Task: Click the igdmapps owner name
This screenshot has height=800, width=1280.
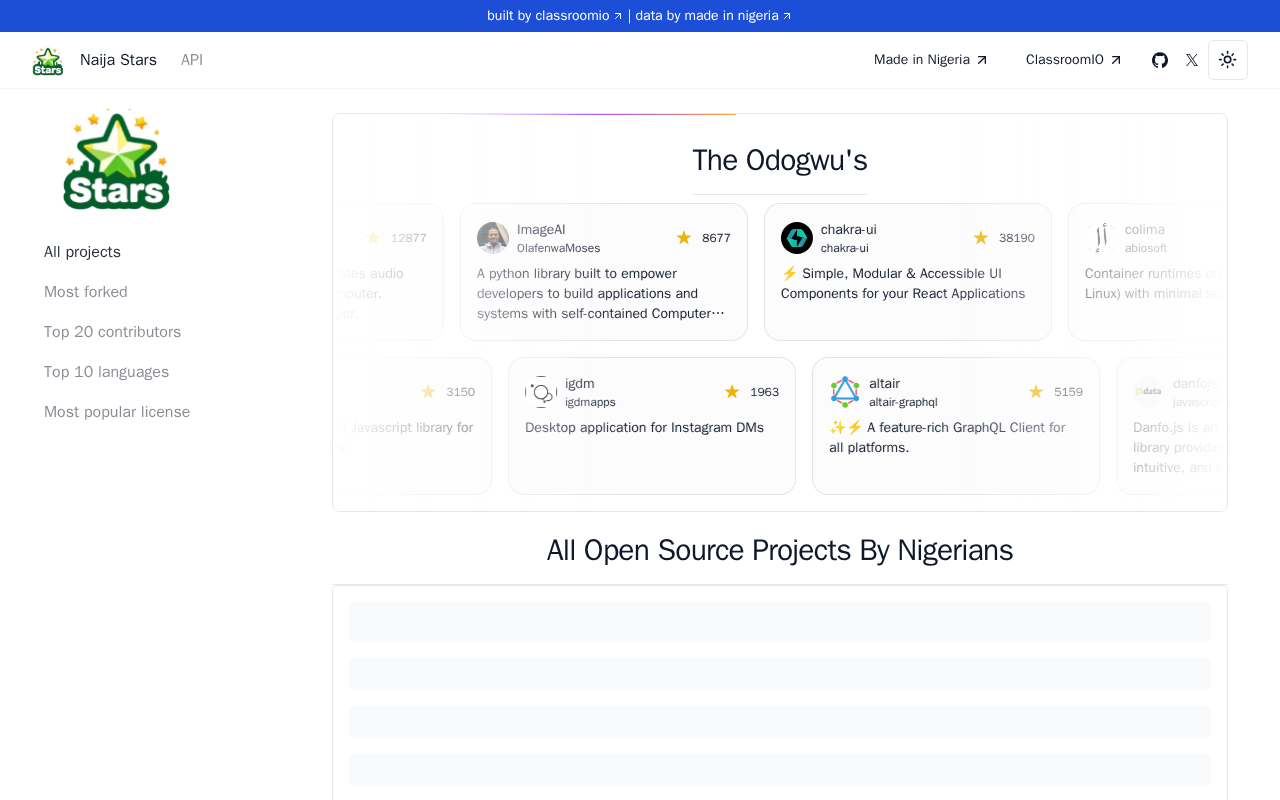Action: pos(590,402)
